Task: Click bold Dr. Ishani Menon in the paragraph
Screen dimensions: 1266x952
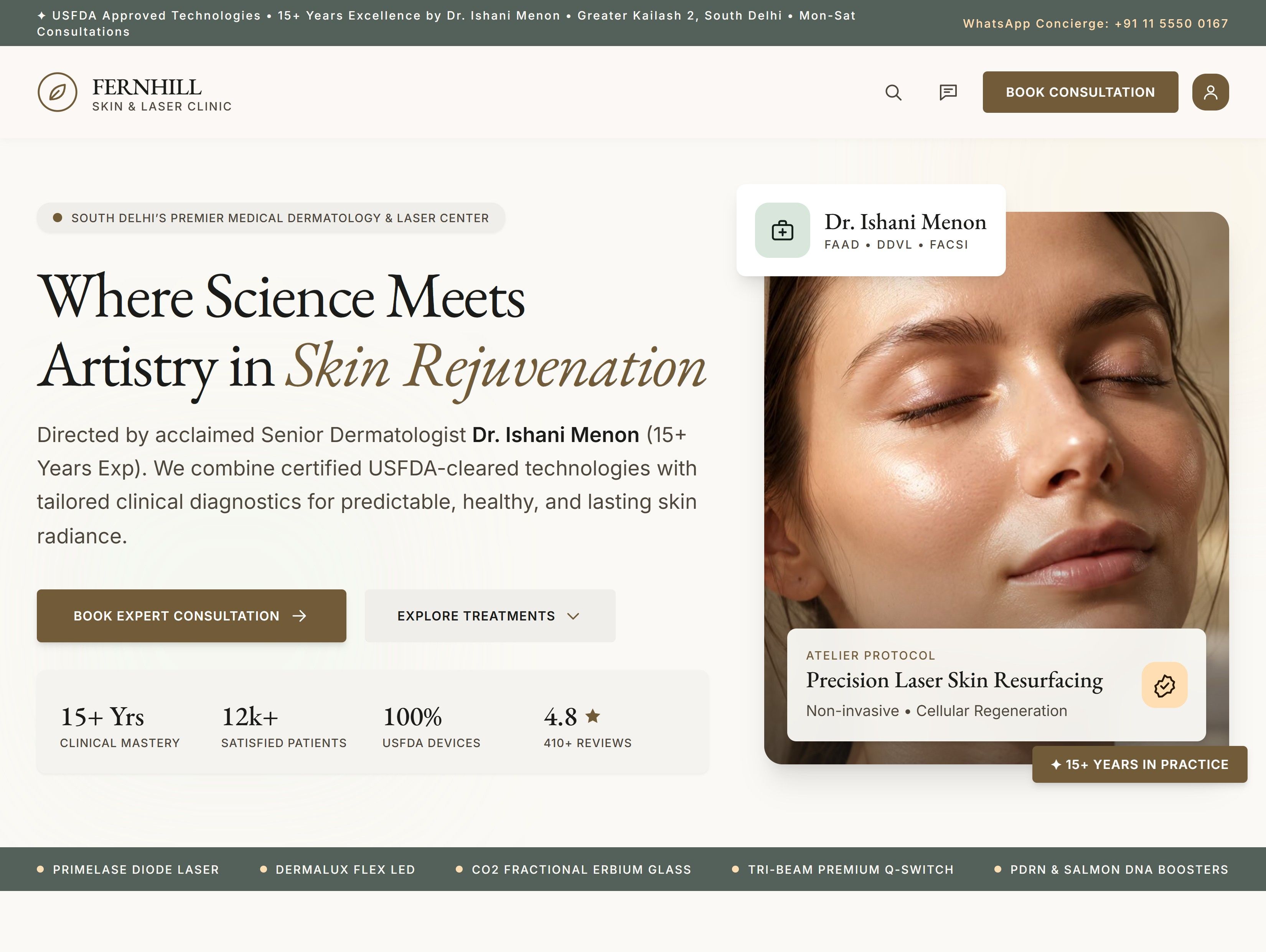Action: point(555,435)
